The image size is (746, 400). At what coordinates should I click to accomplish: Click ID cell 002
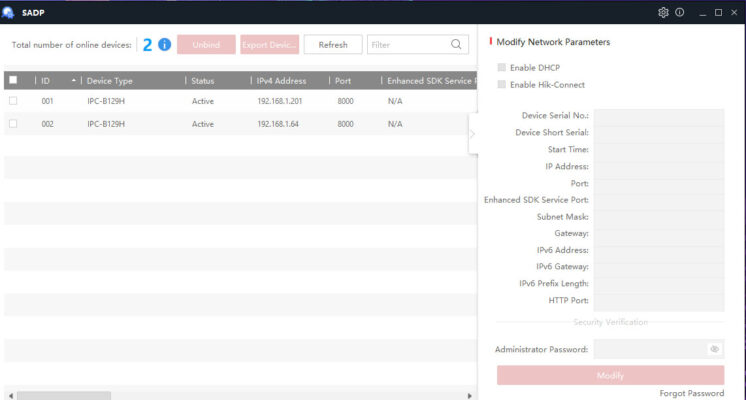pyautogui.click(x=47, y=124)
